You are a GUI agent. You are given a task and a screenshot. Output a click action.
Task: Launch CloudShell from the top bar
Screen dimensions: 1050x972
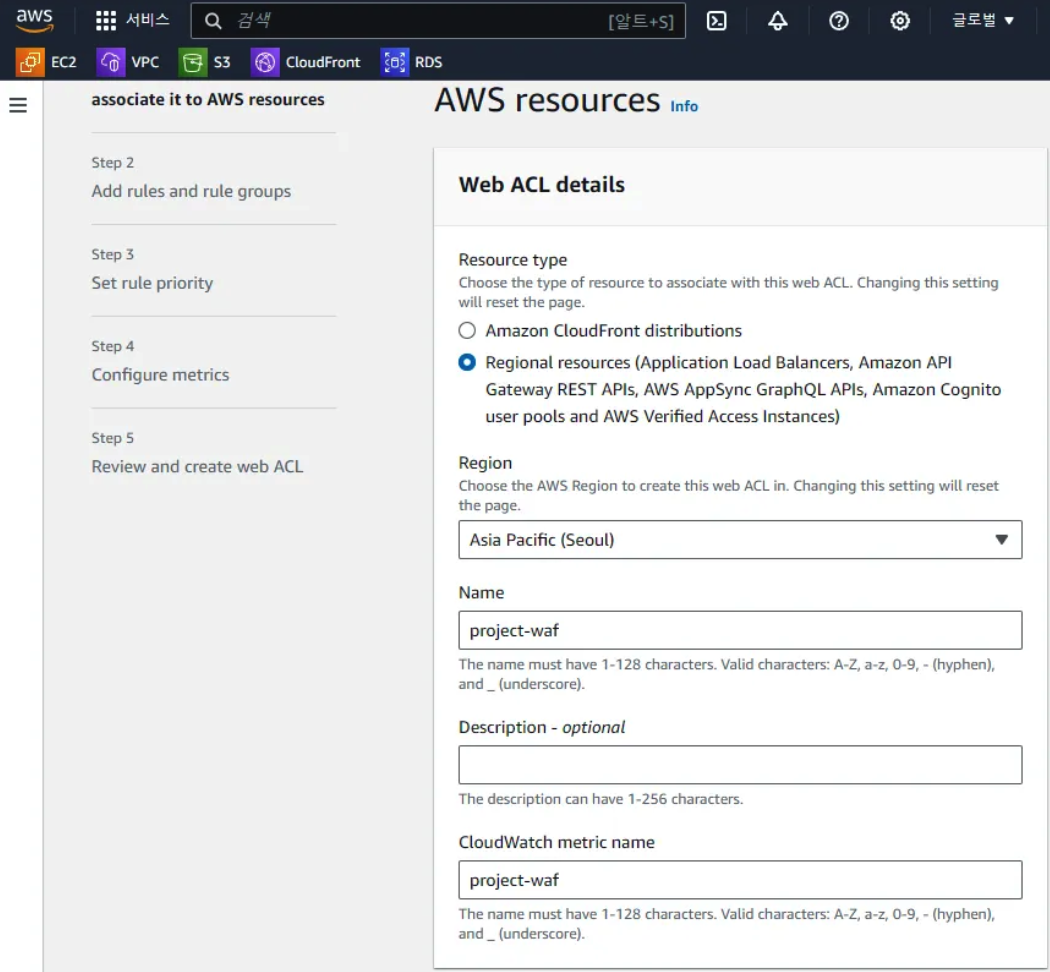tap(716, 21)
